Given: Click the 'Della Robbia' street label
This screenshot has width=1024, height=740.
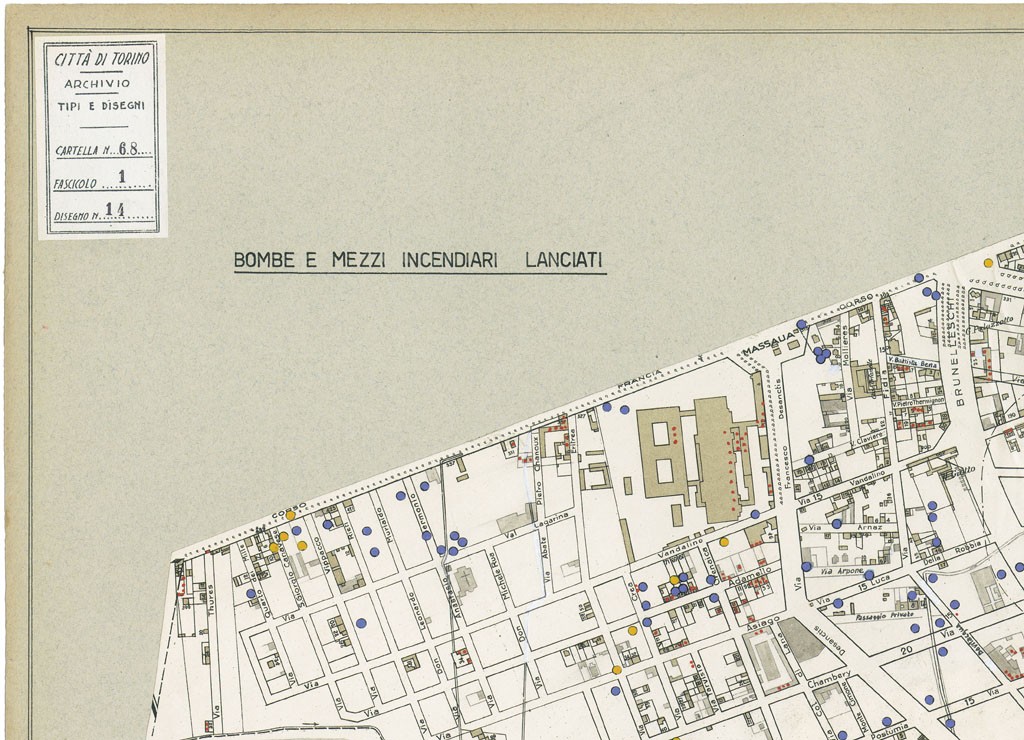Looking at the screenshot, I should point(953,553).
